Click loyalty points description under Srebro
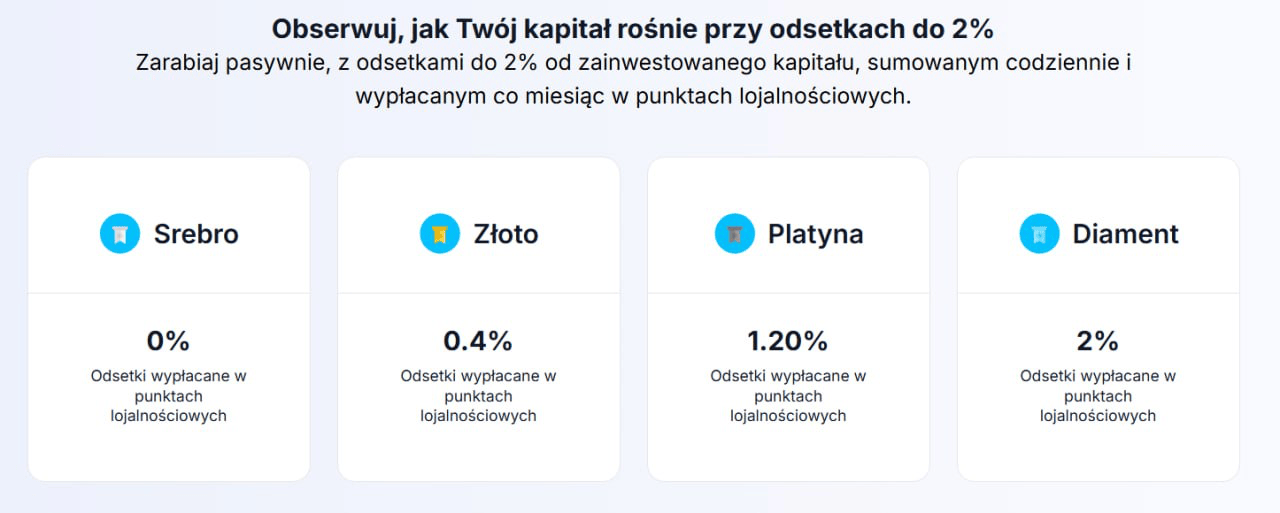The width and height of the screenshot is (1280, 513). click(x=168, y=396)
